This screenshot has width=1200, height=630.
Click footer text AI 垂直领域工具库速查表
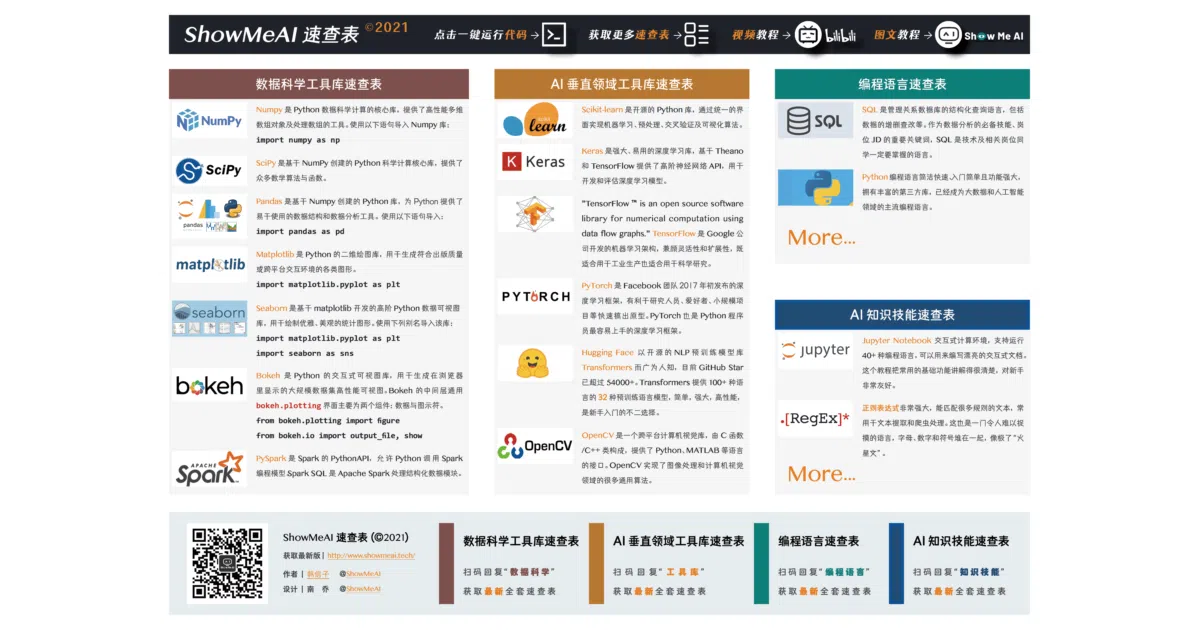679,541
